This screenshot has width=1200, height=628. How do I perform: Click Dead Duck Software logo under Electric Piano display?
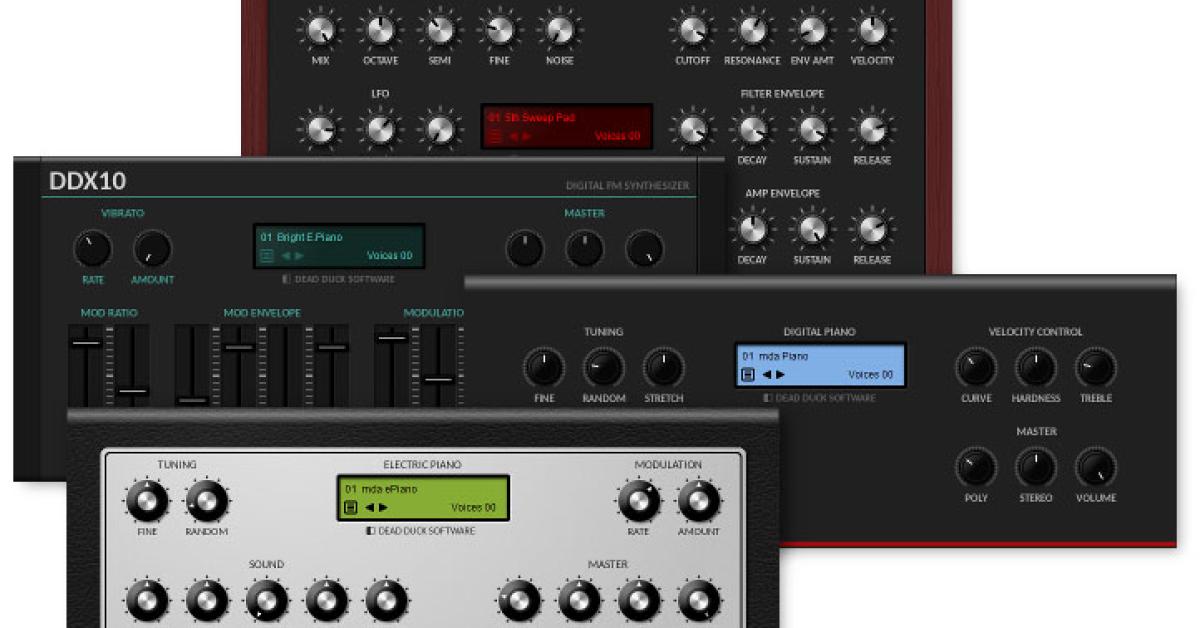click(x=421, y=531)
